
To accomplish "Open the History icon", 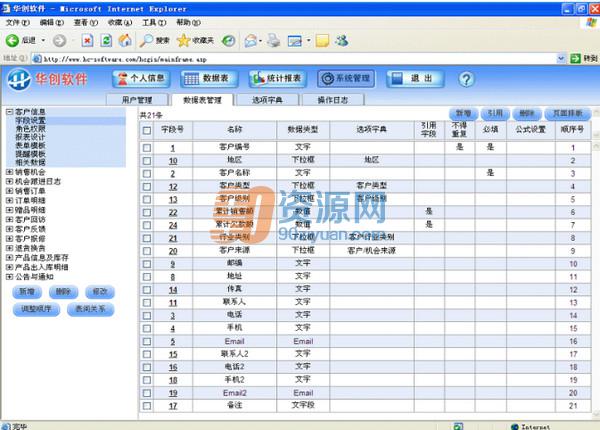I will tap(228, 40).
